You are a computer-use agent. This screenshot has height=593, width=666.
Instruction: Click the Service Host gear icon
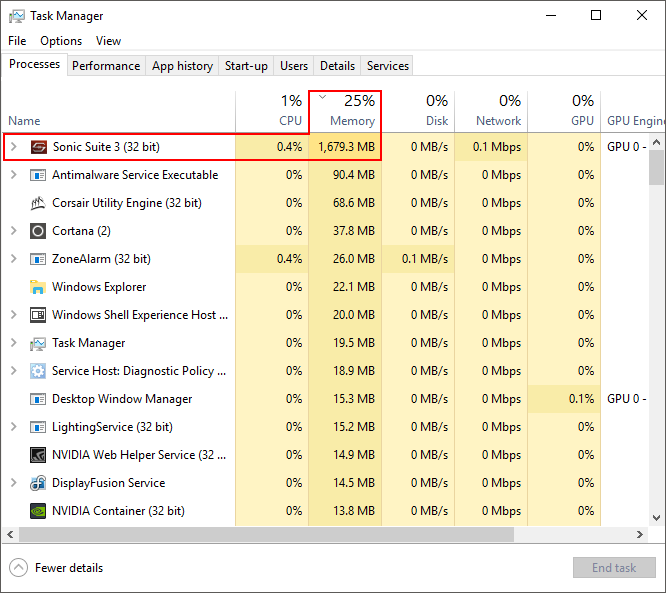(38, 371)
